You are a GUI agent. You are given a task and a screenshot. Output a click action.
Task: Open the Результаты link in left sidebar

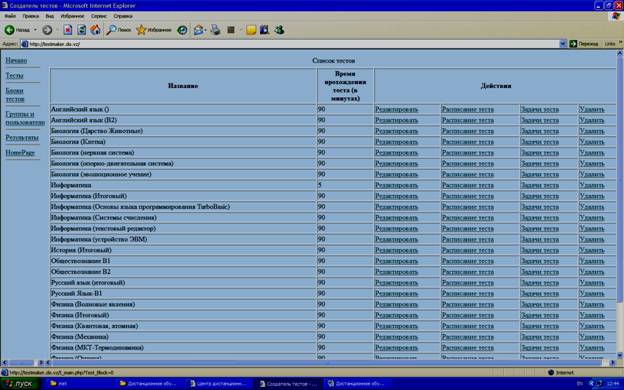(22, 137)
